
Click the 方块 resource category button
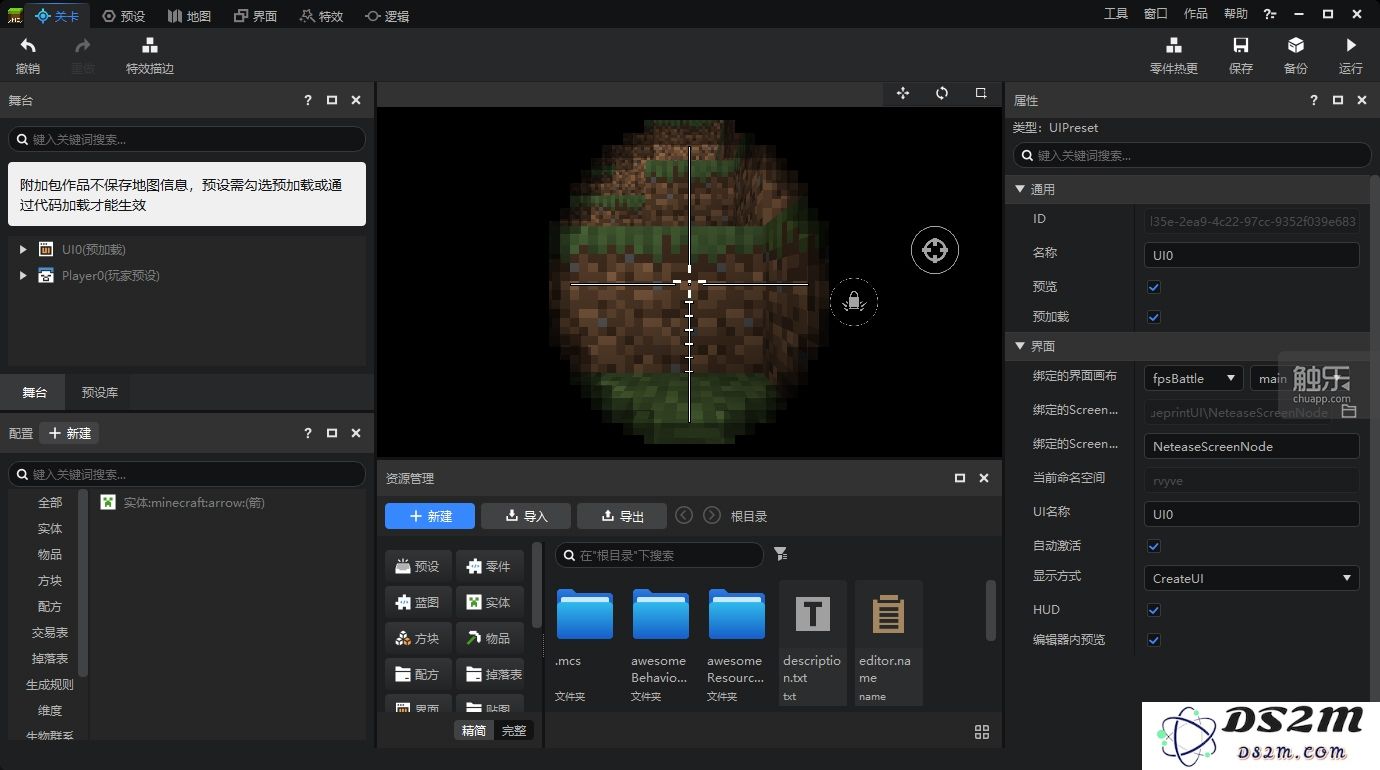click(418, 638)
